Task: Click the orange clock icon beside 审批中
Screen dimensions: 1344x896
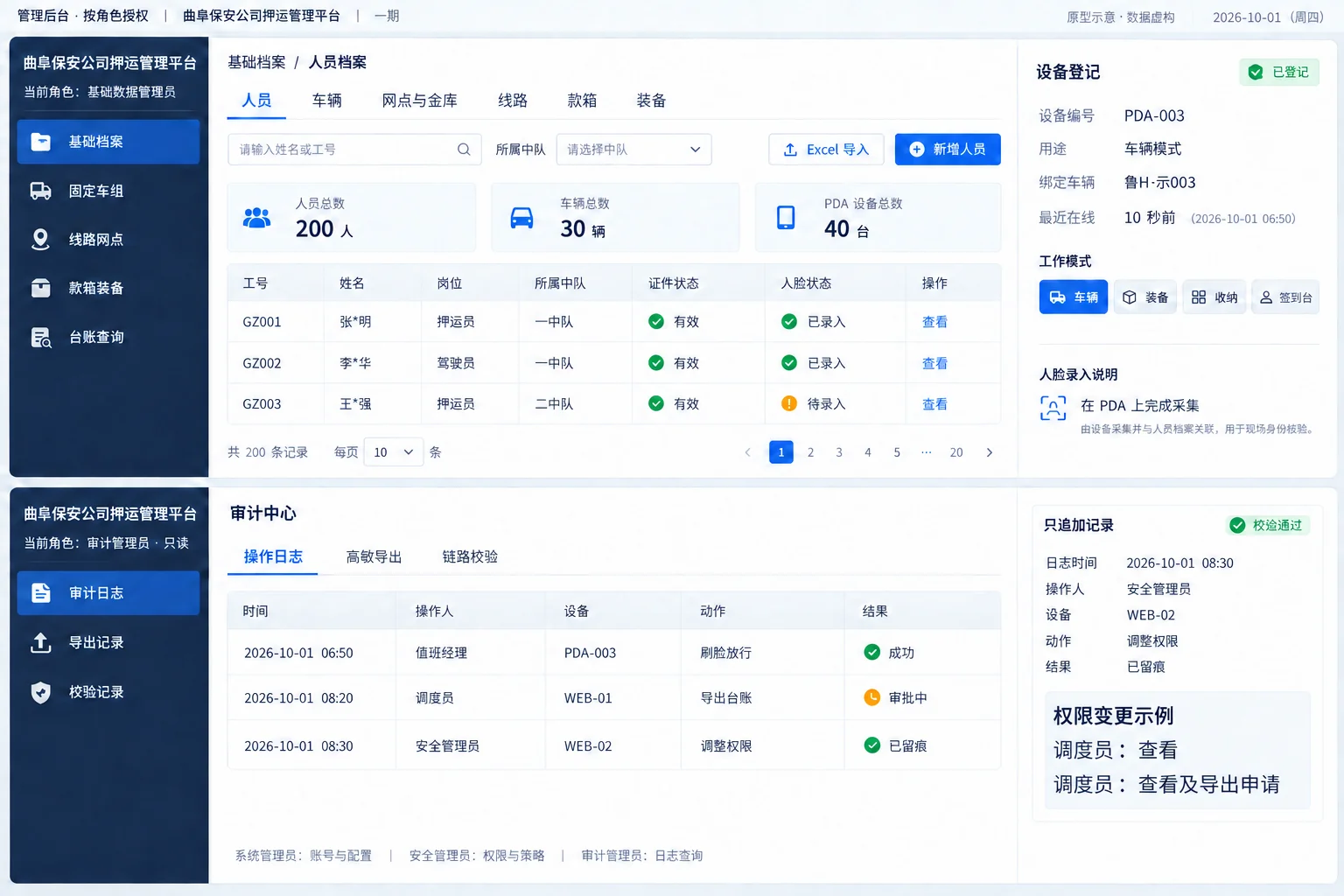Action: 871,697
